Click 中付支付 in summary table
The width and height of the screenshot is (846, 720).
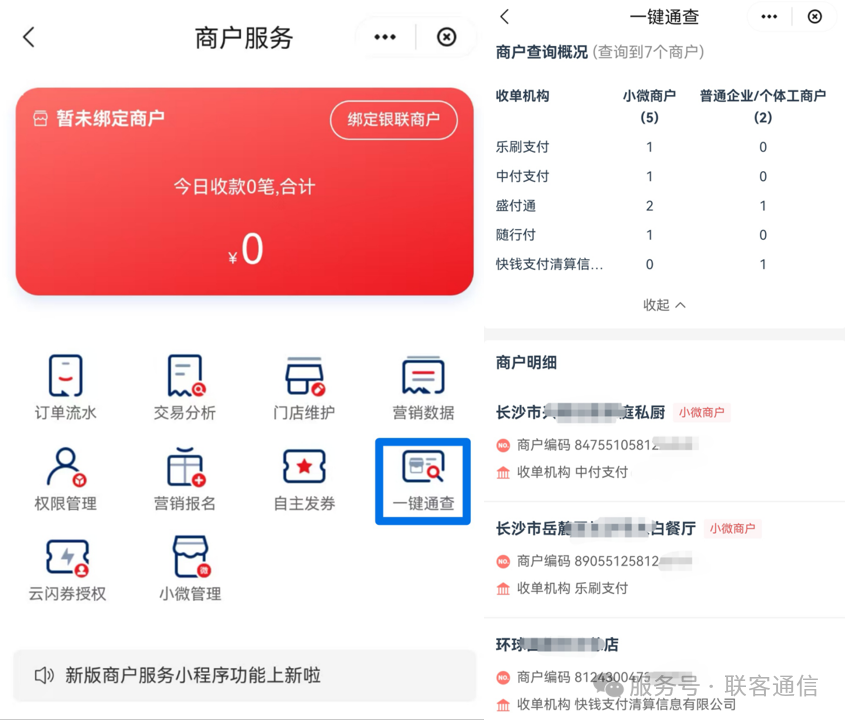pos(522,176)
